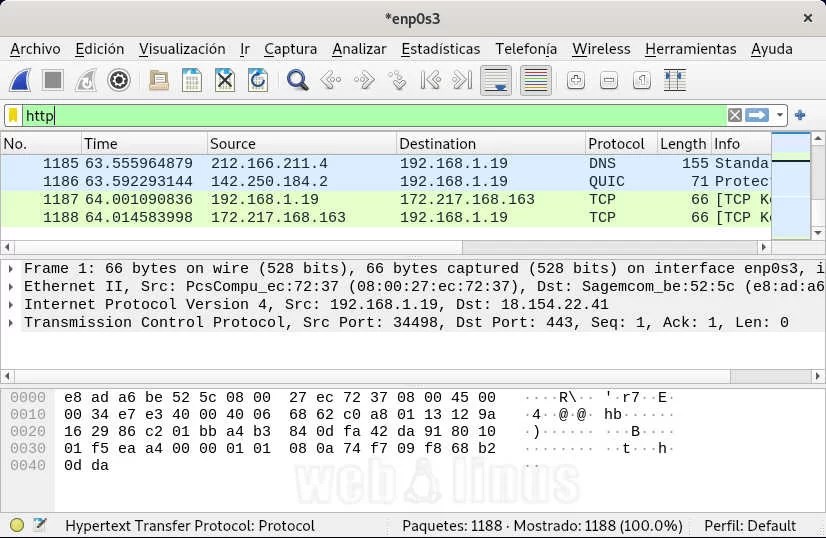The width and height of the screenshot is (826, 538).
Task: Go forward to next packet
Action: (364, 81)
